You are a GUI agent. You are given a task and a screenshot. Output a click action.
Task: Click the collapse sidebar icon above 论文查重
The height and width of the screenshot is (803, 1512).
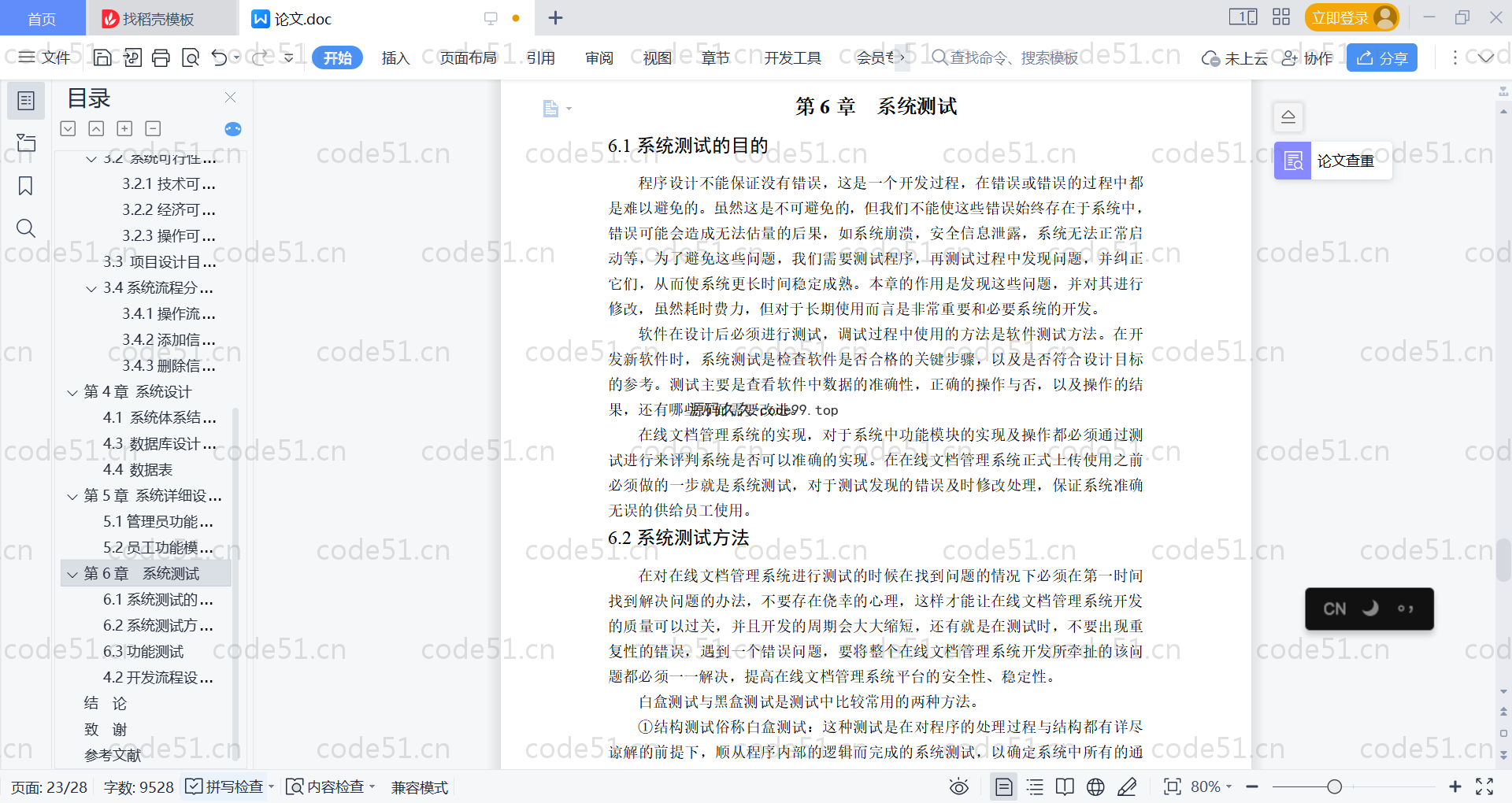(x=1288, y=117)
